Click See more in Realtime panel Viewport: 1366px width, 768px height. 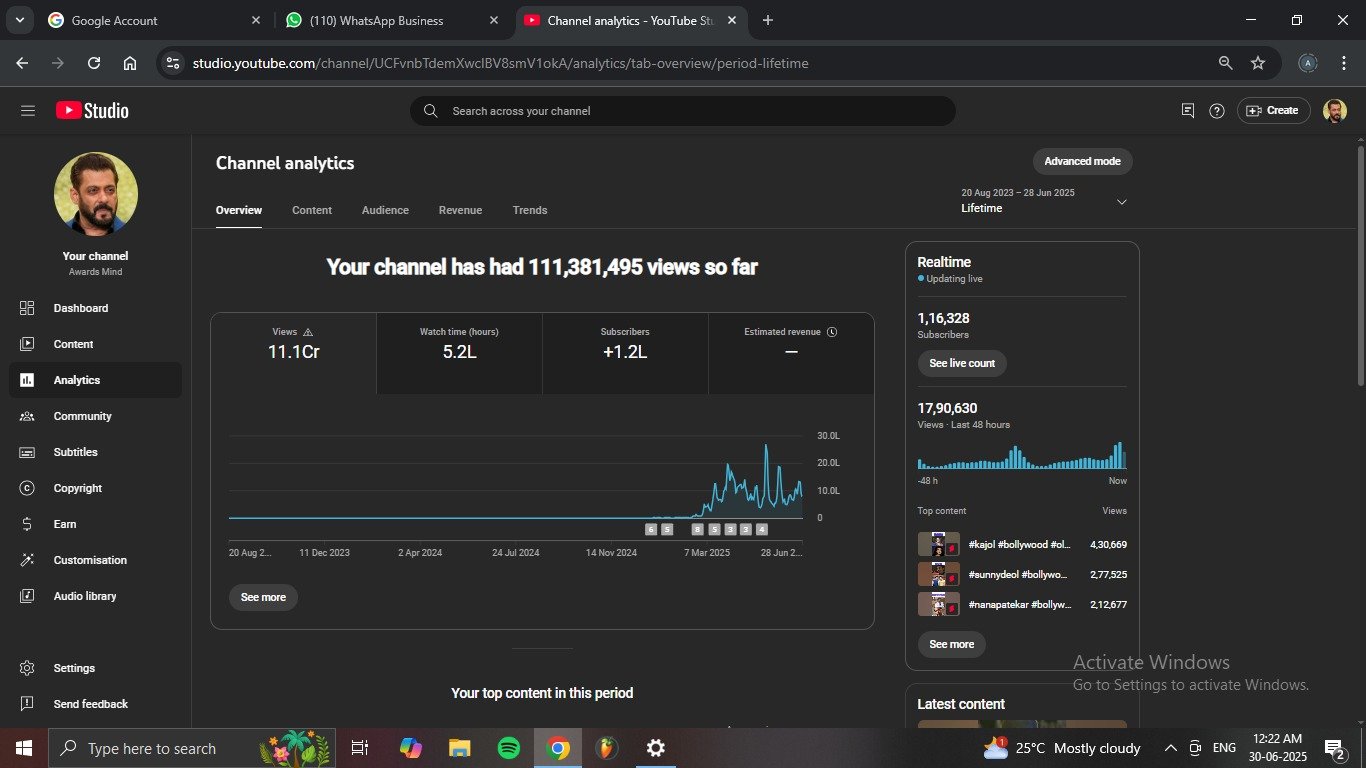point(952,644)
